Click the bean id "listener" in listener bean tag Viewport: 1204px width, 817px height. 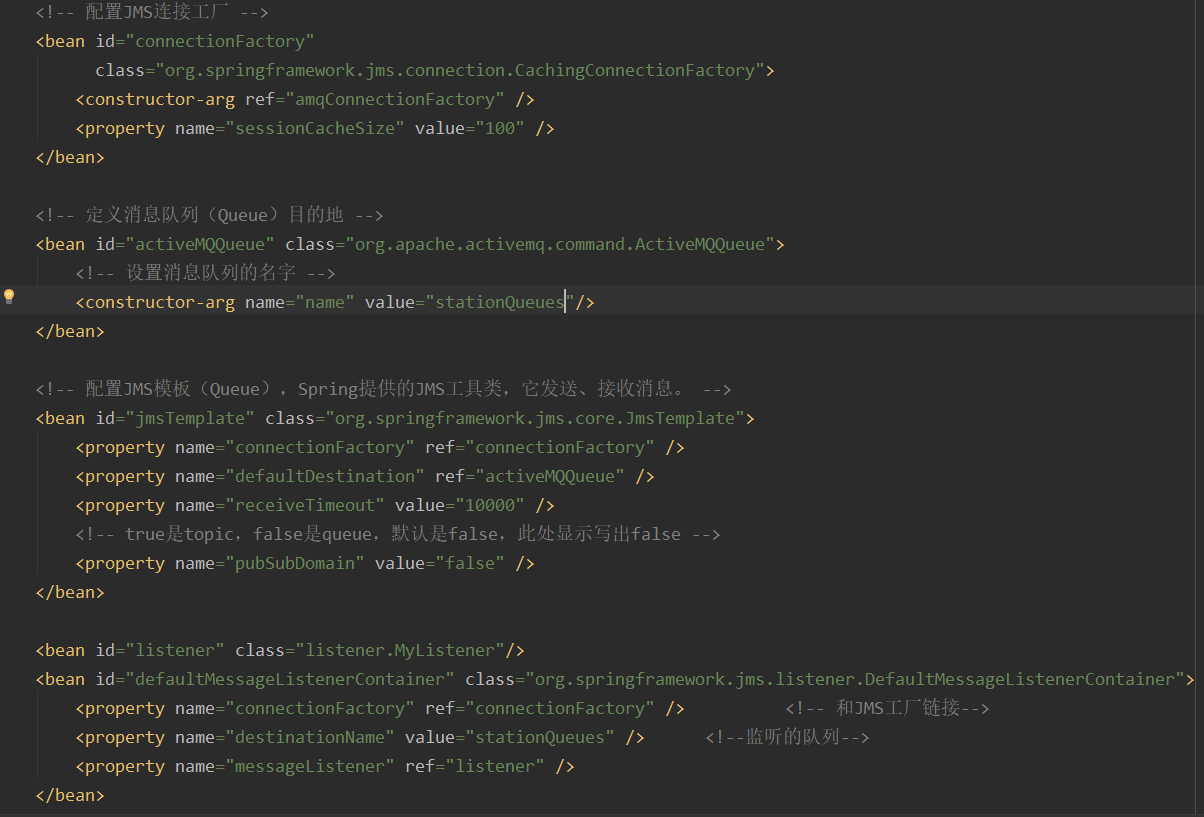coord(175,651)
